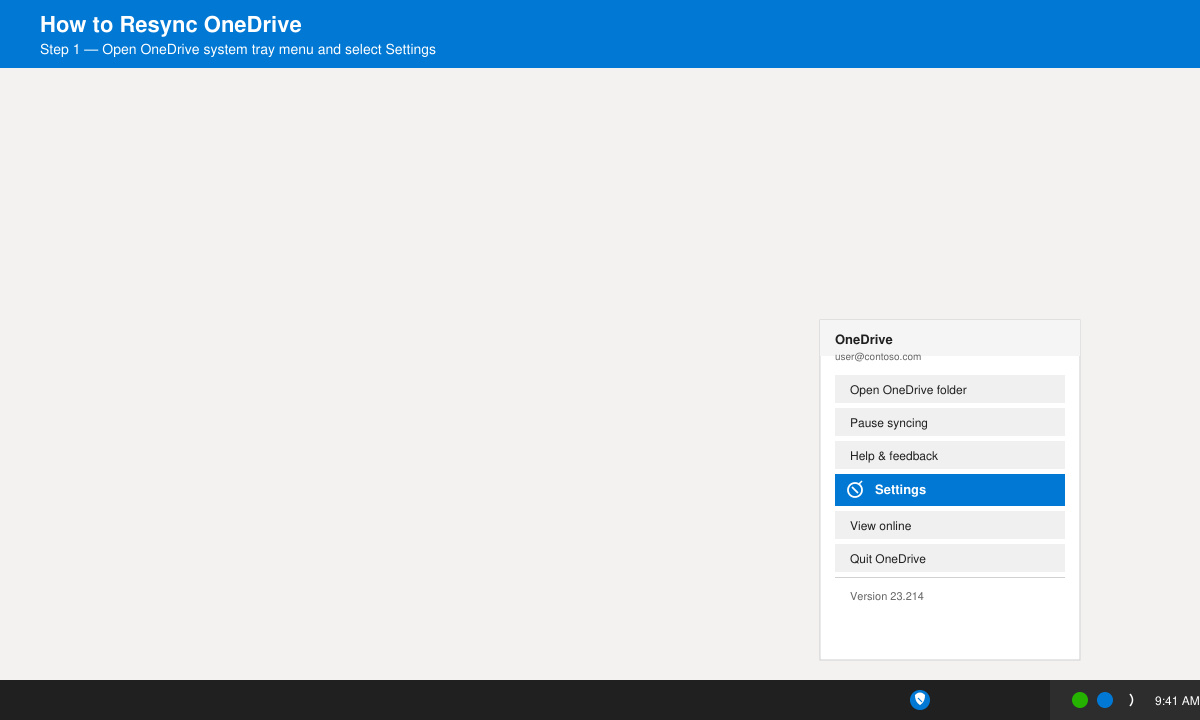Click the 9:41 AM taskbar clock
1200x720 pixels.
tap(1177, 701)
